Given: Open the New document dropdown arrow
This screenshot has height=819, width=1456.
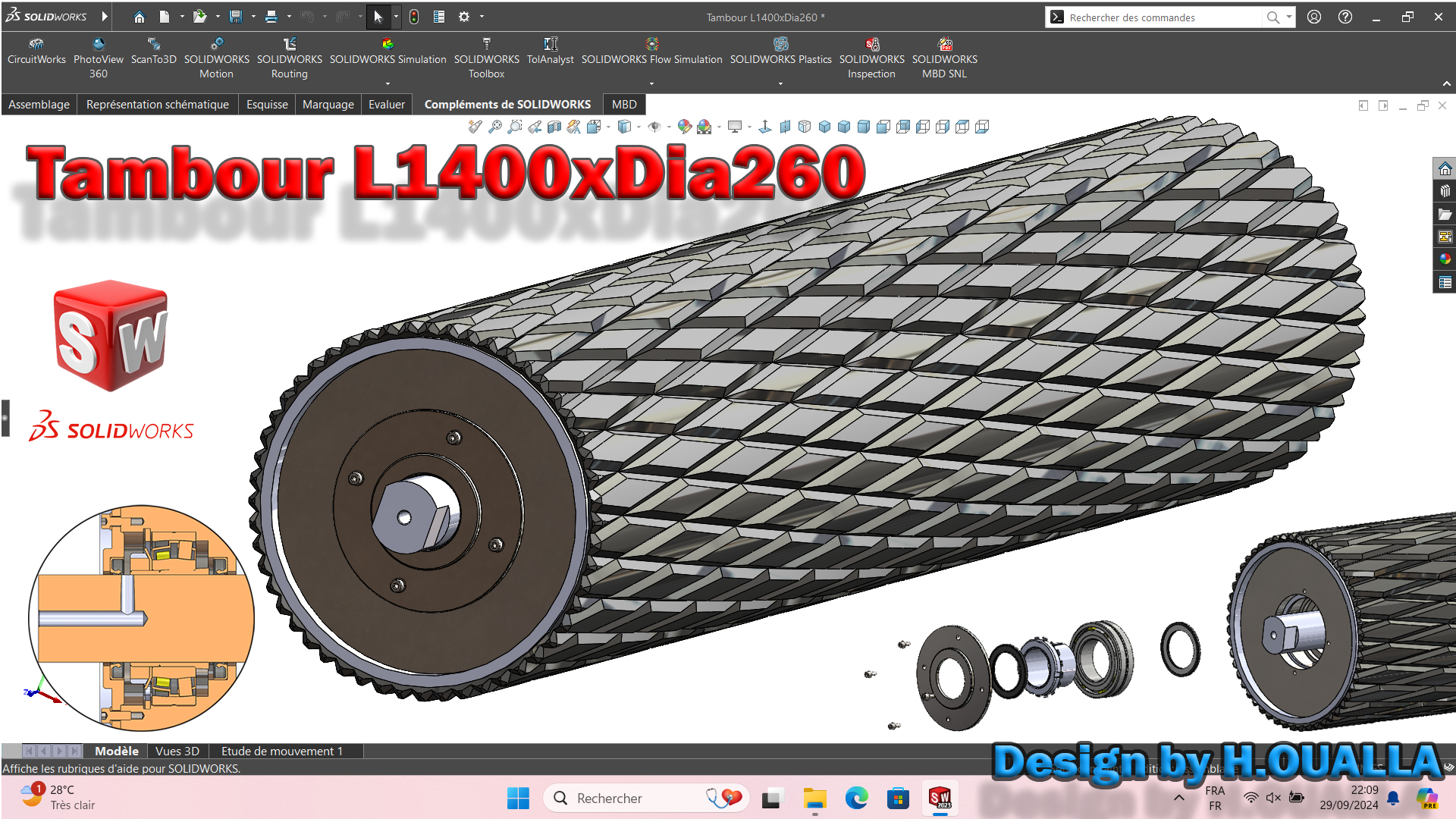Looking at the screenshot, I should coord(182,17).
